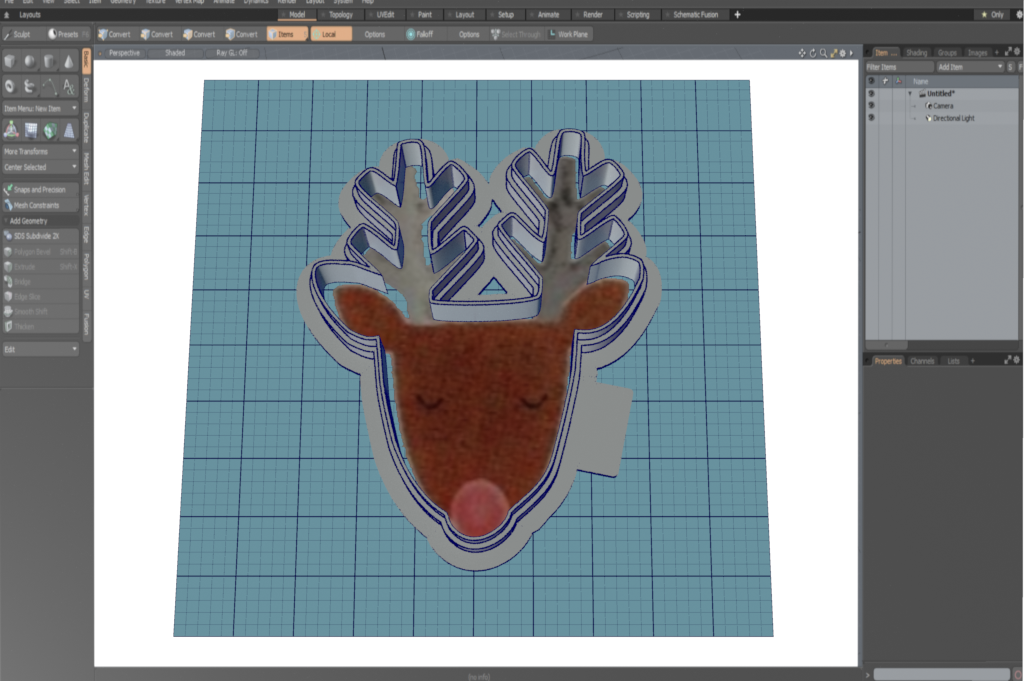1024x681 pixels.
Task: Open the Add Item dropdown
Action: (969, 66)
